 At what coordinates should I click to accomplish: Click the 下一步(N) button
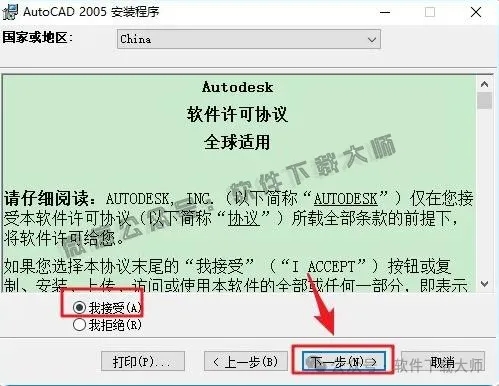pos(344,361)
